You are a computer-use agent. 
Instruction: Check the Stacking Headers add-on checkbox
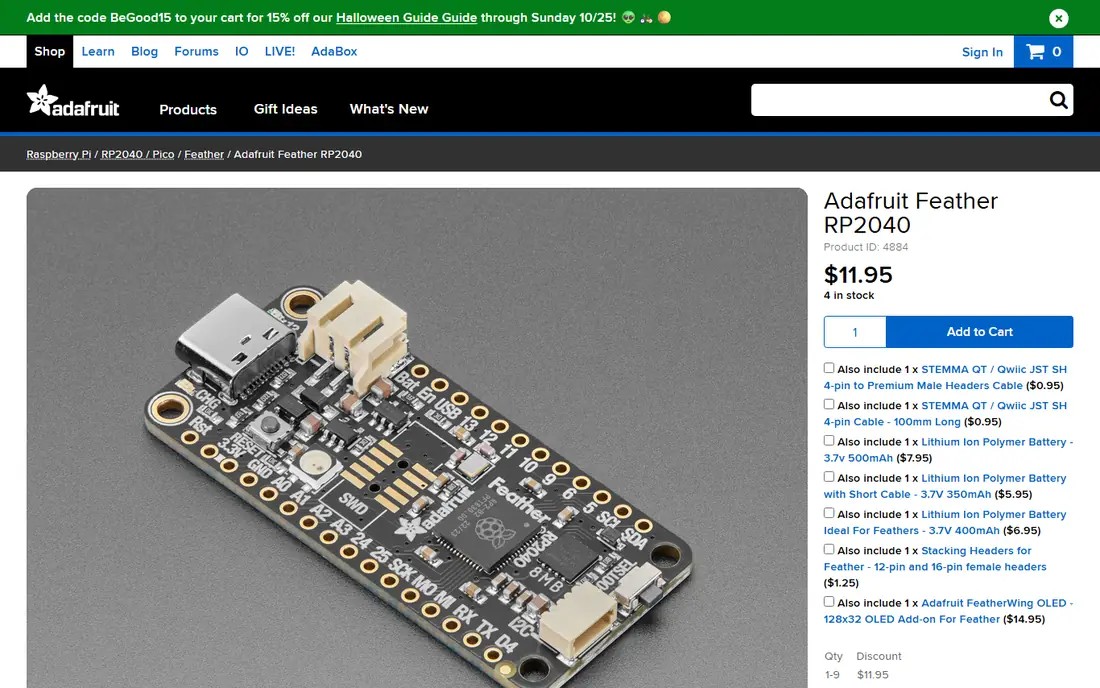click(829, 550)
